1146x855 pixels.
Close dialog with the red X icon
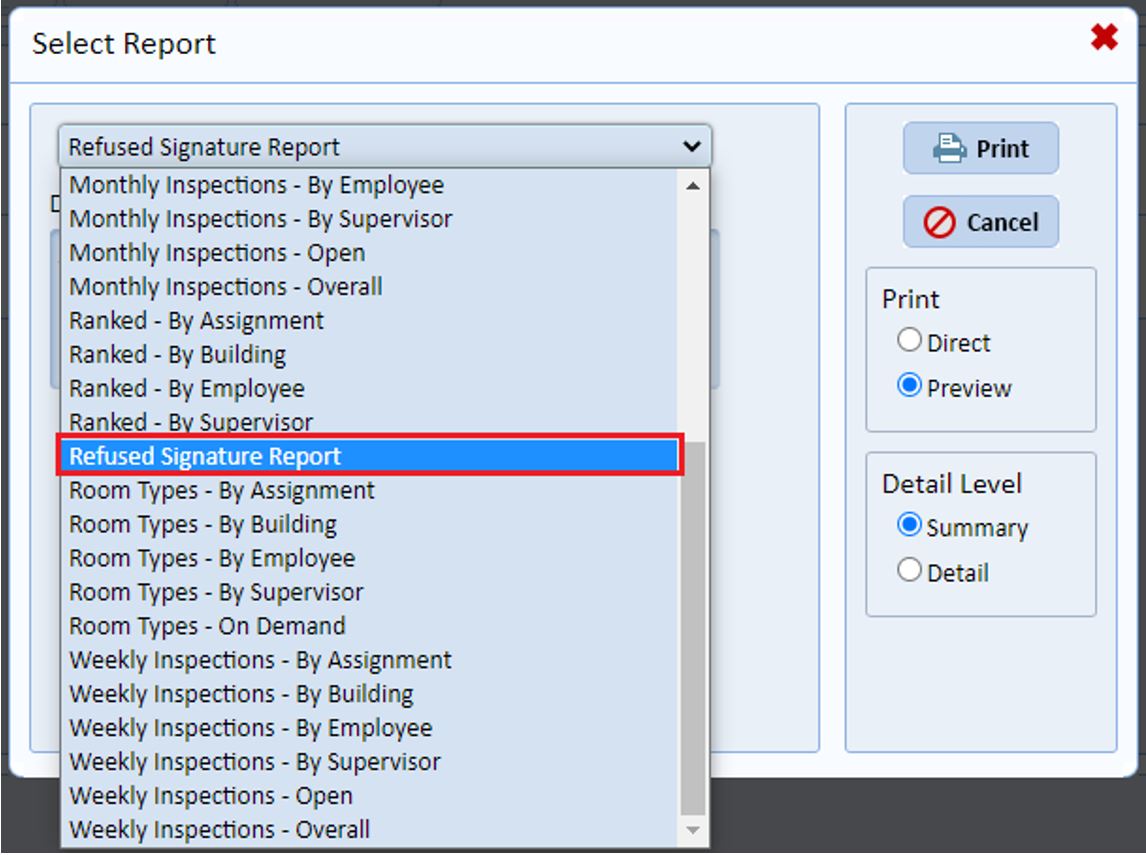click(x=1104, y=39)
